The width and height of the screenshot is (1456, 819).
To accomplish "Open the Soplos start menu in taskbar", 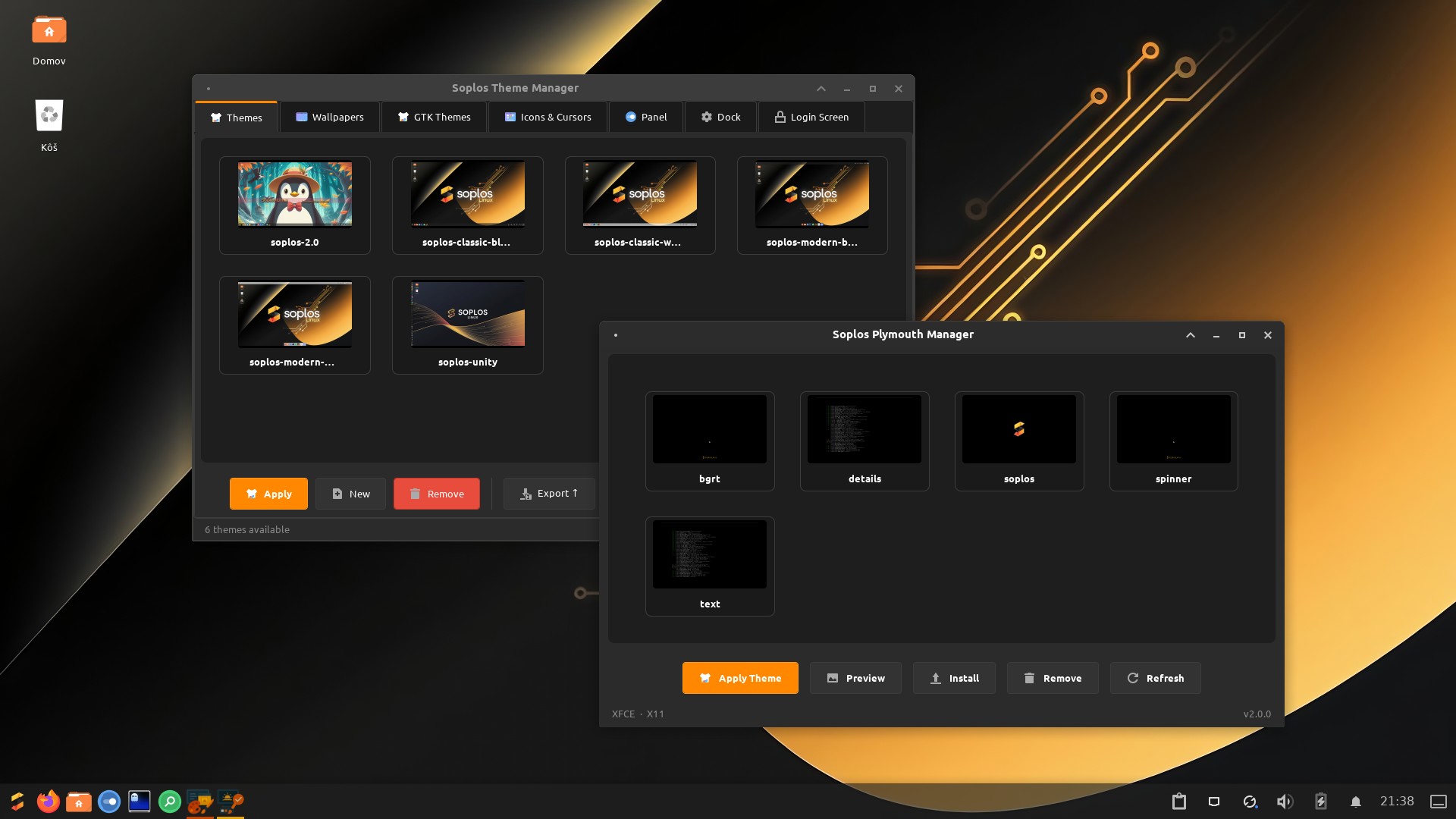I will pyautogui.click(x=17, y=802).
